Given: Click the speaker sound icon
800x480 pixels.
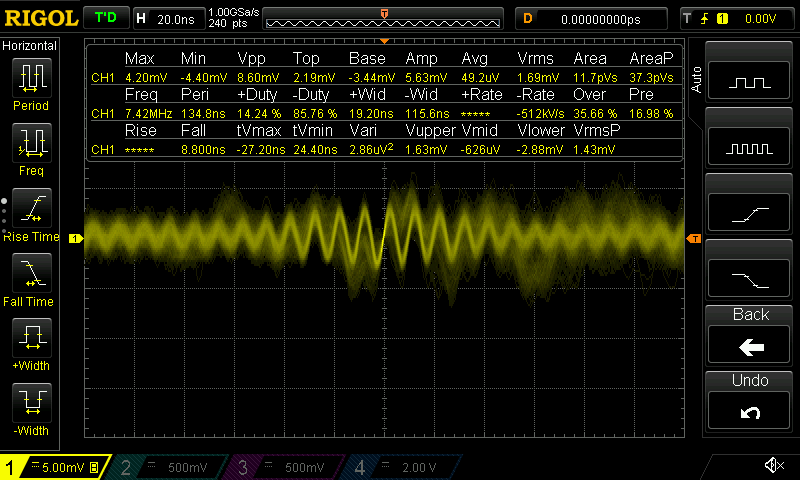Looking at the screenshot, I should tap(773, 466).
